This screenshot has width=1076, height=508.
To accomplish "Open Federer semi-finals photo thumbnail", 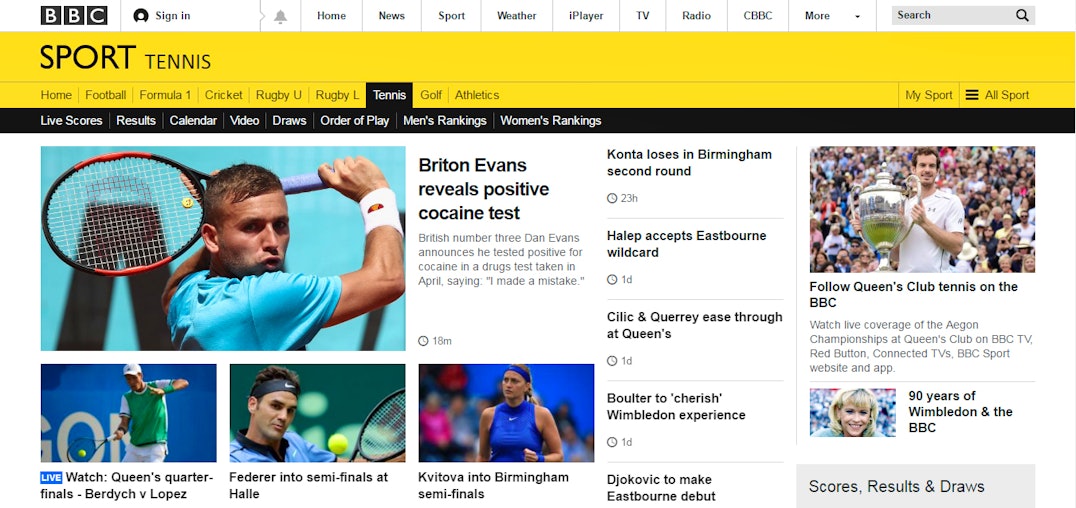I will pos(317,413).
